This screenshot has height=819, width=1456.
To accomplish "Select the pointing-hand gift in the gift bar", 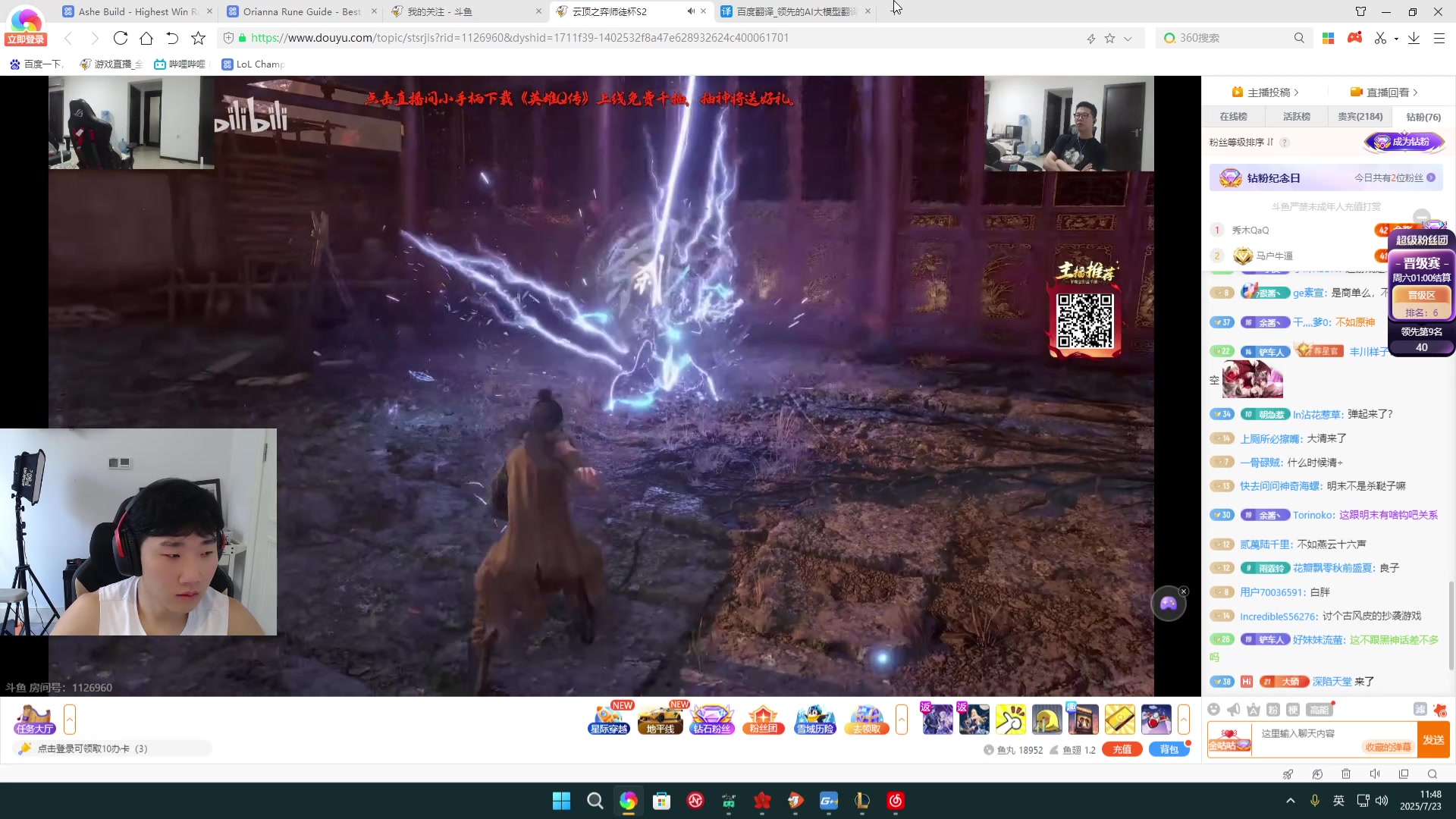I will coord(1010,719).
